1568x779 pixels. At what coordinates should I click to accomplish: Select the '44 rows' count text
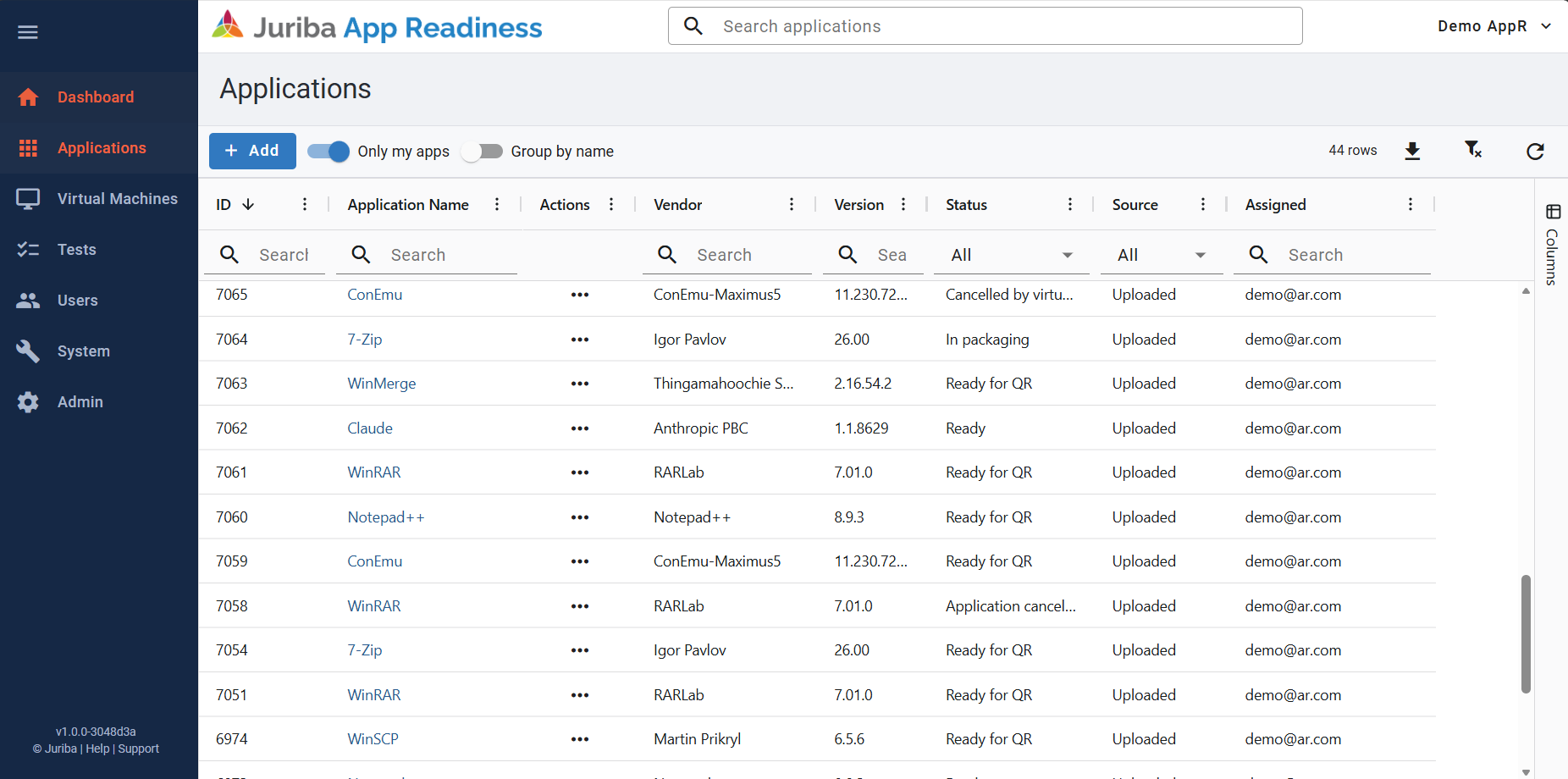(1353, 150)
